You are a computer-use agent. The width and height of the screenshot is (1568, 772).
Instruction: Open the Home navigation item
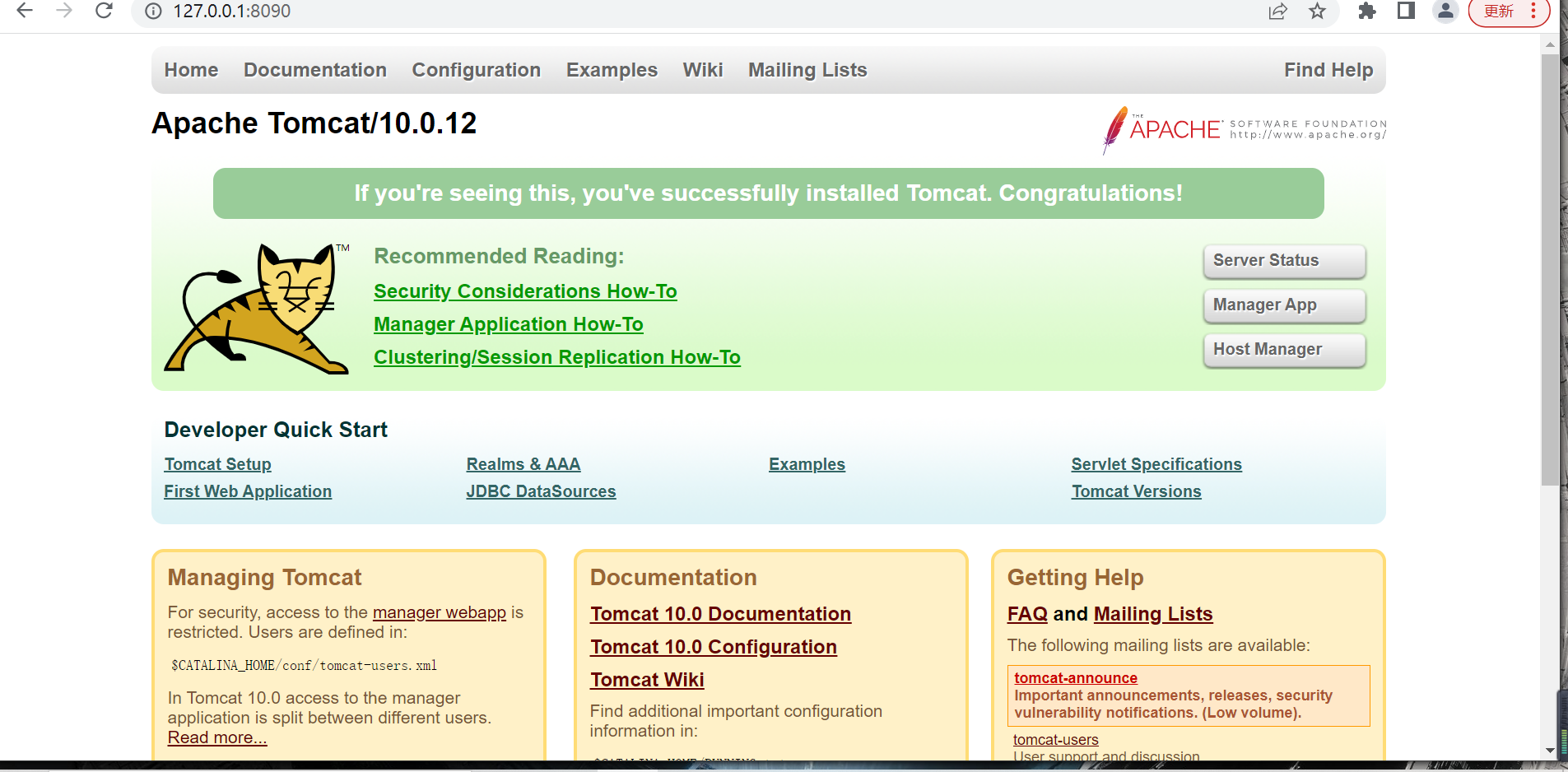(191, 70)
